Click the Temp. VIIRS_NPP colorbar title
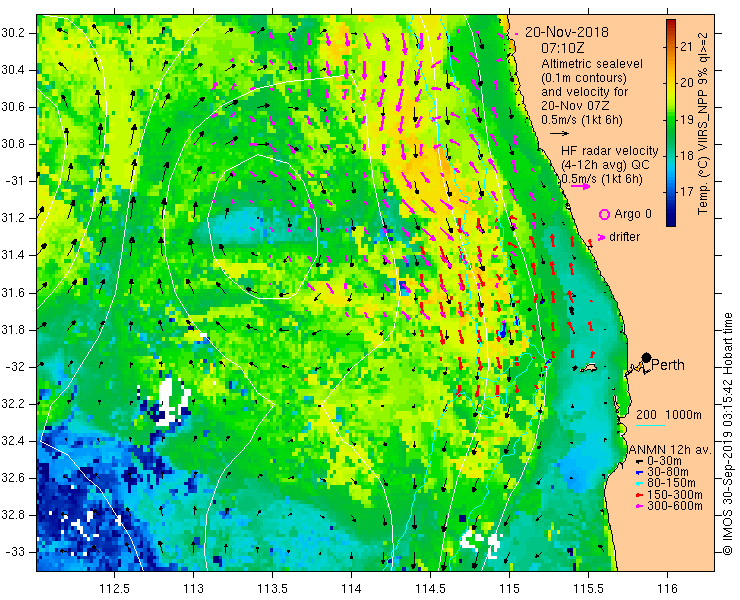740x600 pixels. point(703,123)
